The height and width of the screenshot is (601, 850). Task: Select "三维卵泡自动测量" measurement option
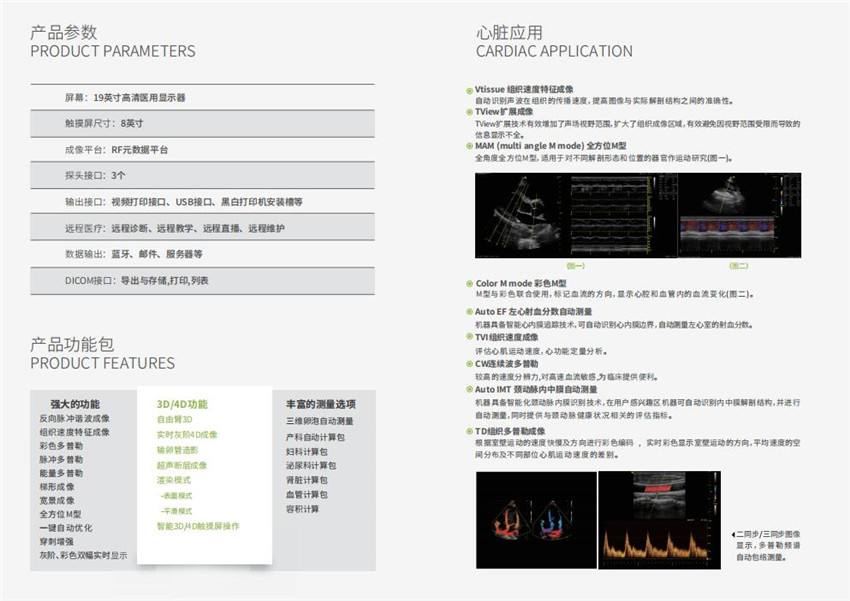pos(320,421)
